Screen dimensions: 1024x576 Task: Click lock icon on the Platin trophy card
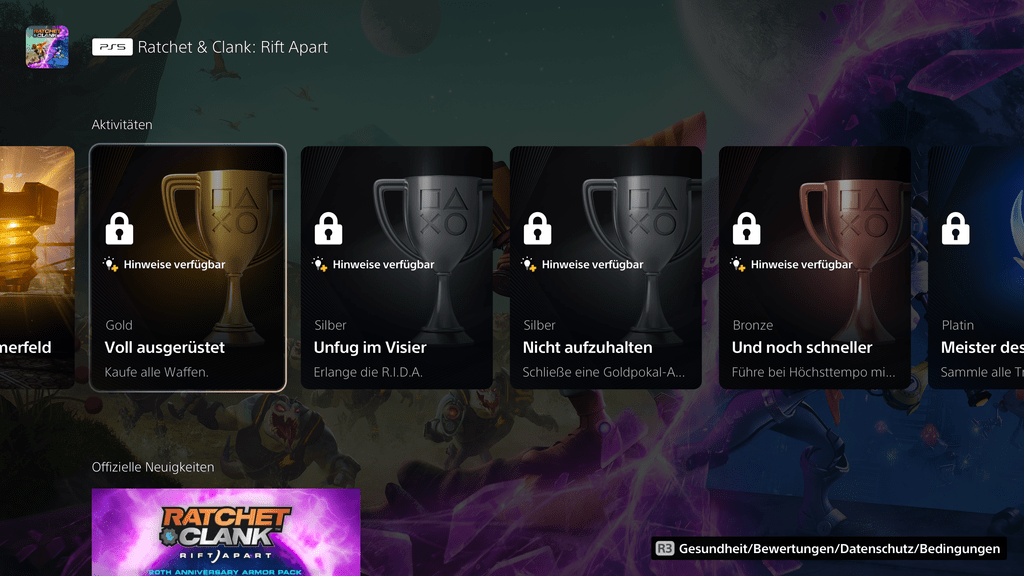click(955, 229)
